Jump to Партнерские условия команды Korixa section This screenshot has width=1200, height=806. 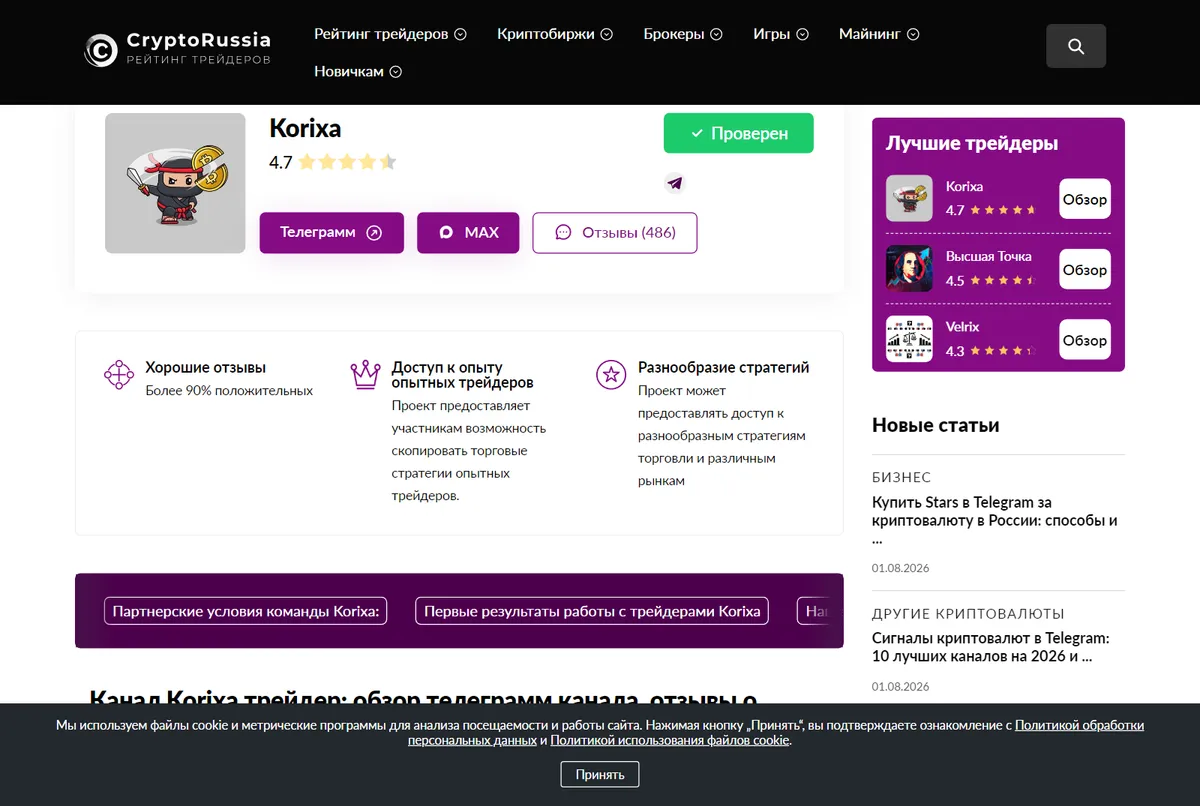(246, 611)
